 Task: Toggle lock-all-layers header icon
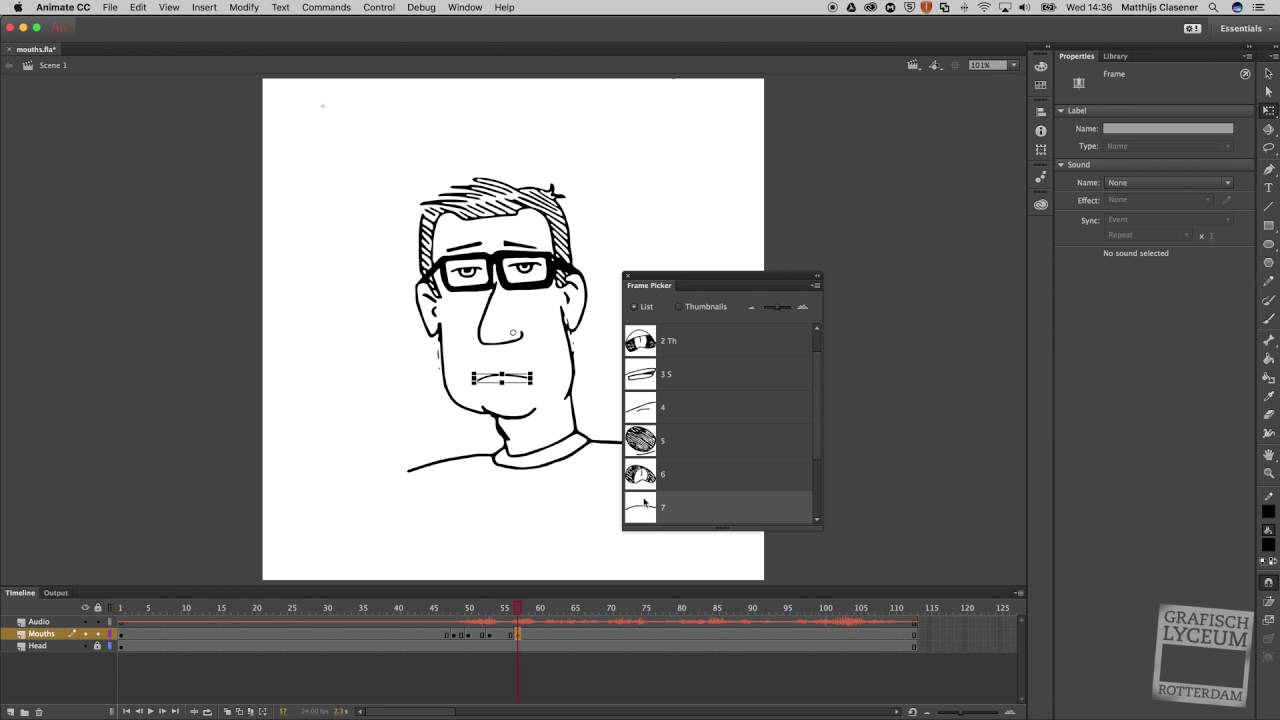click(97, 608)
